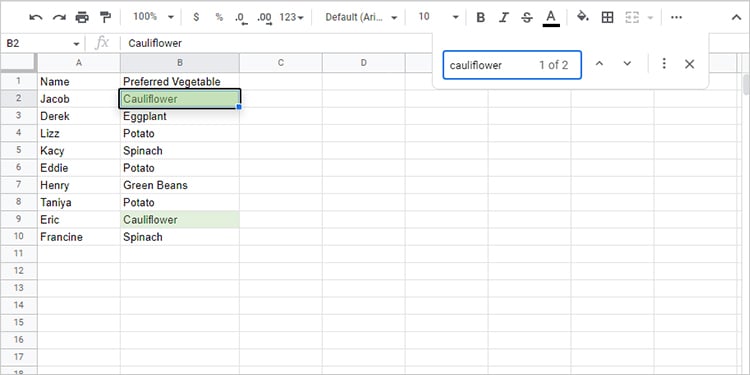Screen dimensions: 750x375
Task: Collapse the toolbar with the up chevron
Action: click(x=736, y=18)
